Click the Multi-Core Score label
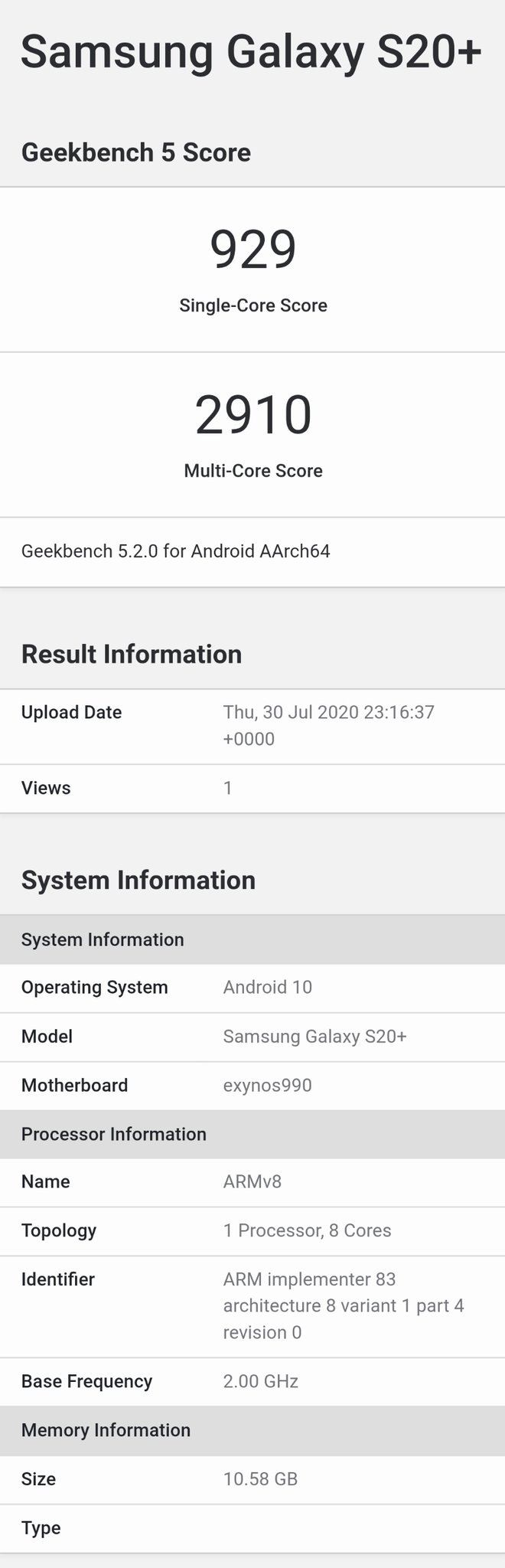This screenshot has height=1568, width=505. tap(252, 471)
